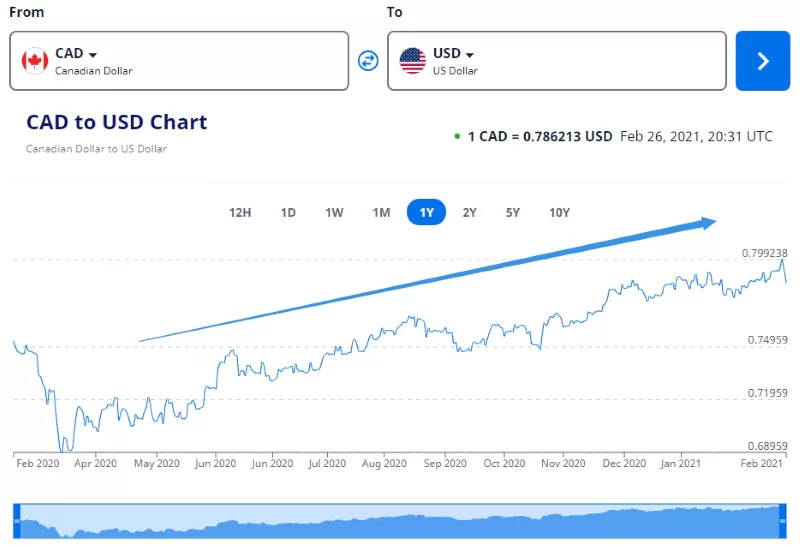Select the 12H time range
This screenshot has height=546, width=800.
coord(240,212)
